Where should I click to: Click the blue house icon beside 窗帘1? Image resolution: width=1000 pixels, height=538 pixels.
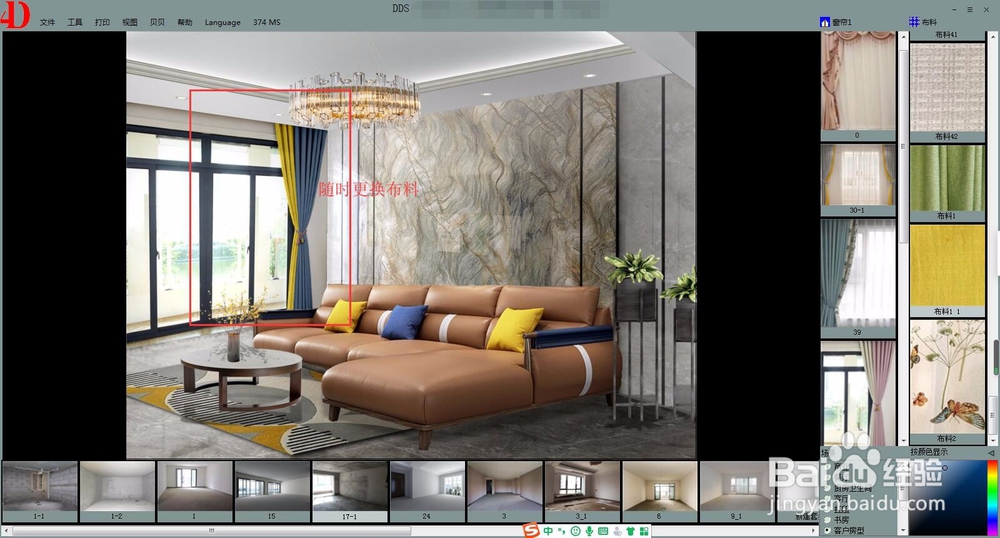pyautogui.click(x=825, y=22)
